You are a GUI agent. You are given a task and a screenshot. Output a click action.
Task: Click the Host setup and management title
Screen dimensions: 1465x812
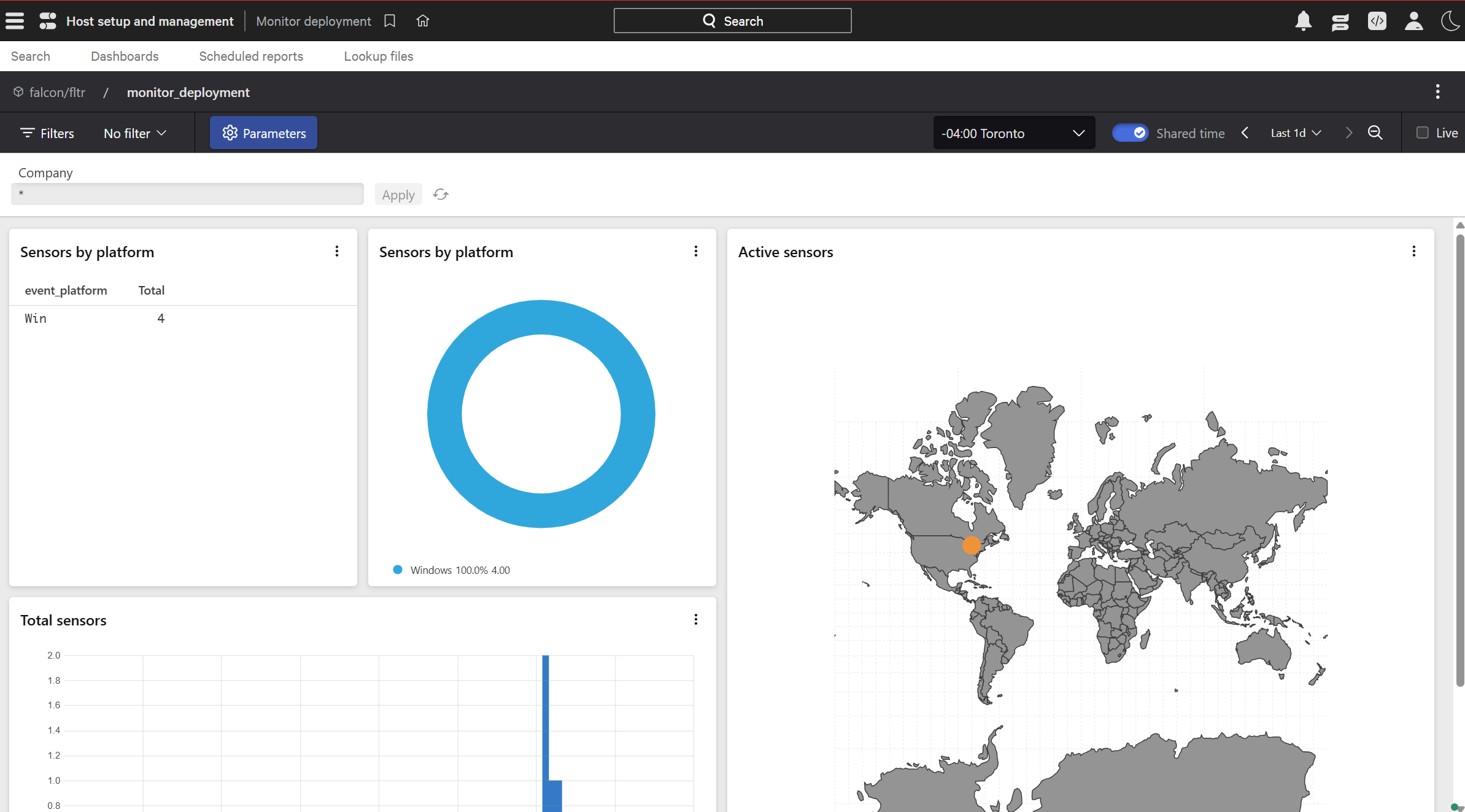150,21
